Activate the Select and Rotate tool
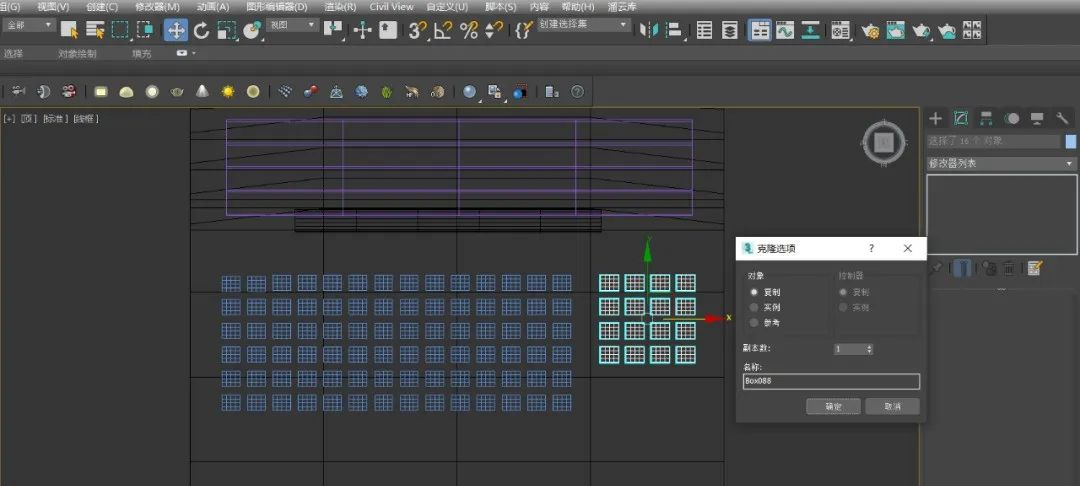Image resolution: width=1080 pixels, height=486 pixels. (x=201, y=30)
